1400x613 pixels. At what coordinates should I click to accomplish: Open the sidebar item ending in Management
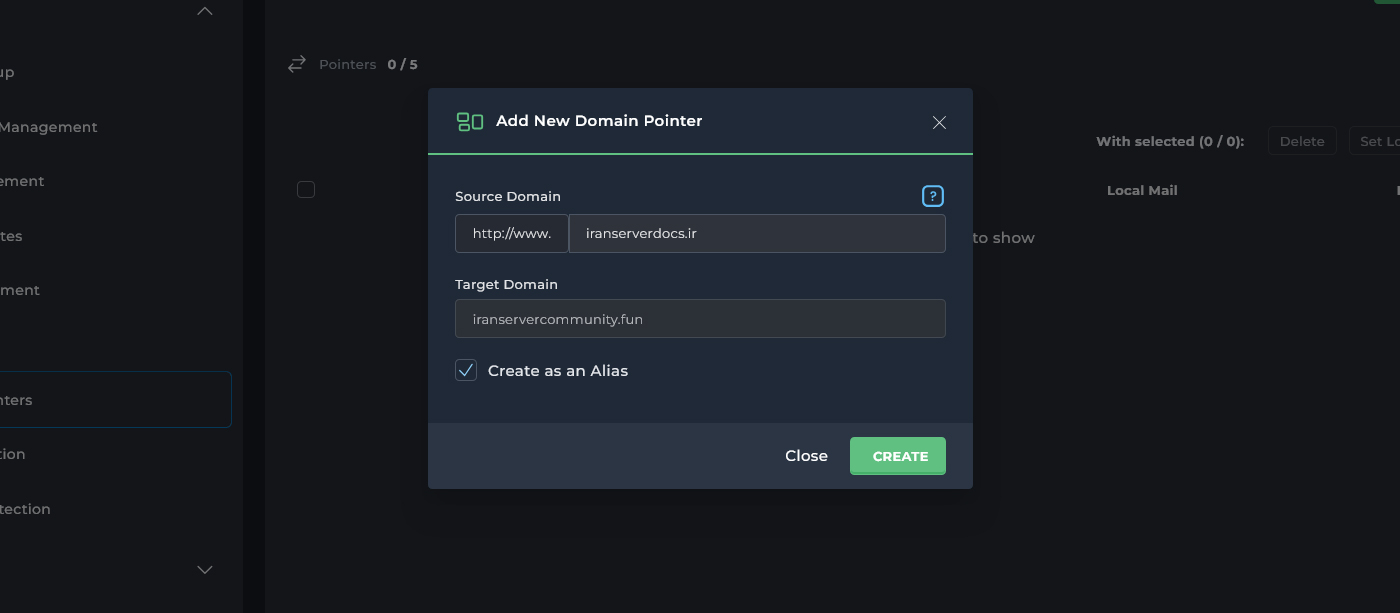pos(48,127)
